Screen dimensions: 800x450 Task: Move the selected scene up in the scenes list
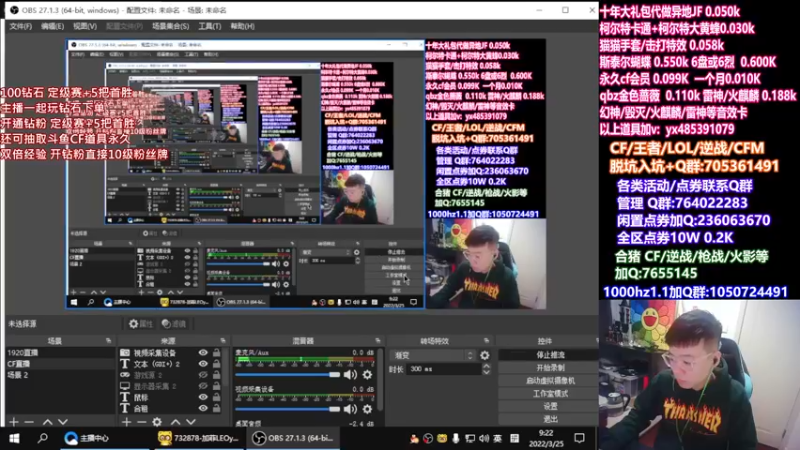tap(47, 422)
